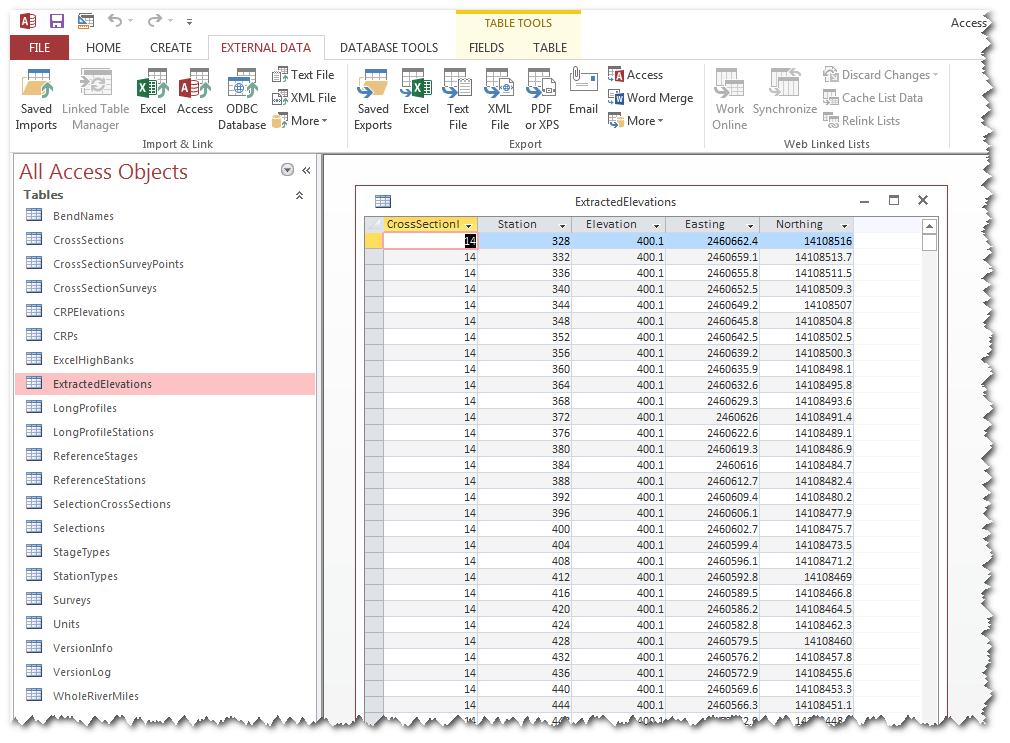The image size is (1010, 743).
Task: Click the datasheet vertical scrollbar
Action: tap(929, 400)
